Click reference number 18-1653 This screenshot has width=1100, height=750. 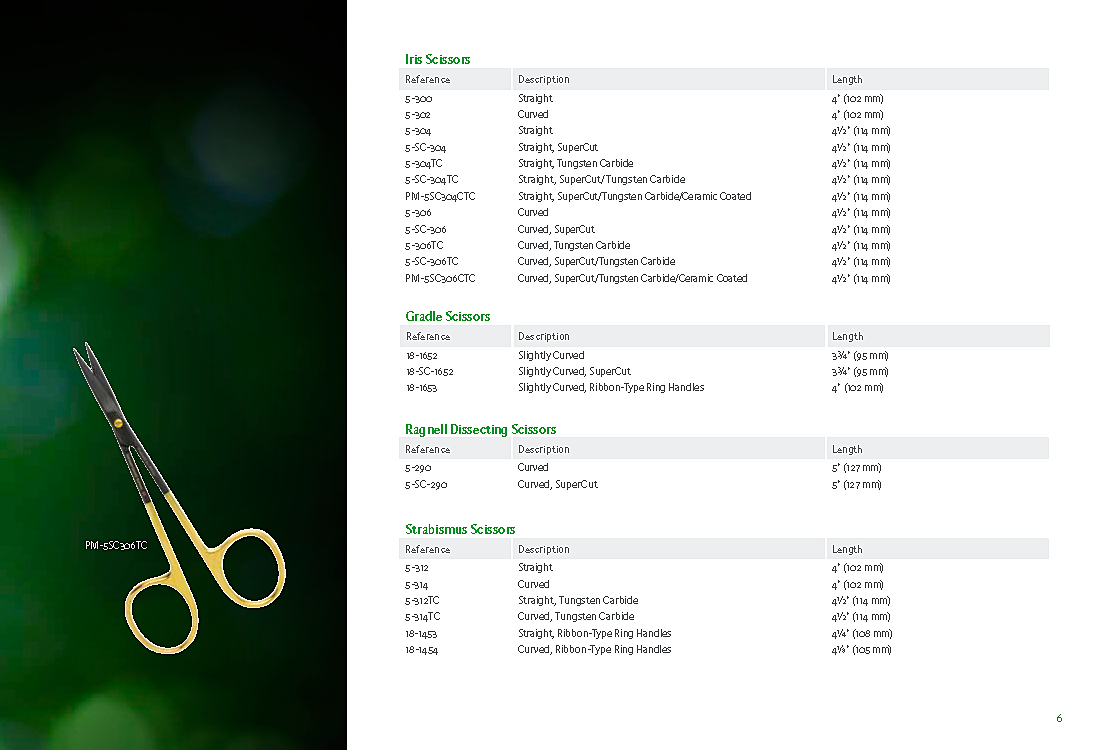(x=421, y=388)
